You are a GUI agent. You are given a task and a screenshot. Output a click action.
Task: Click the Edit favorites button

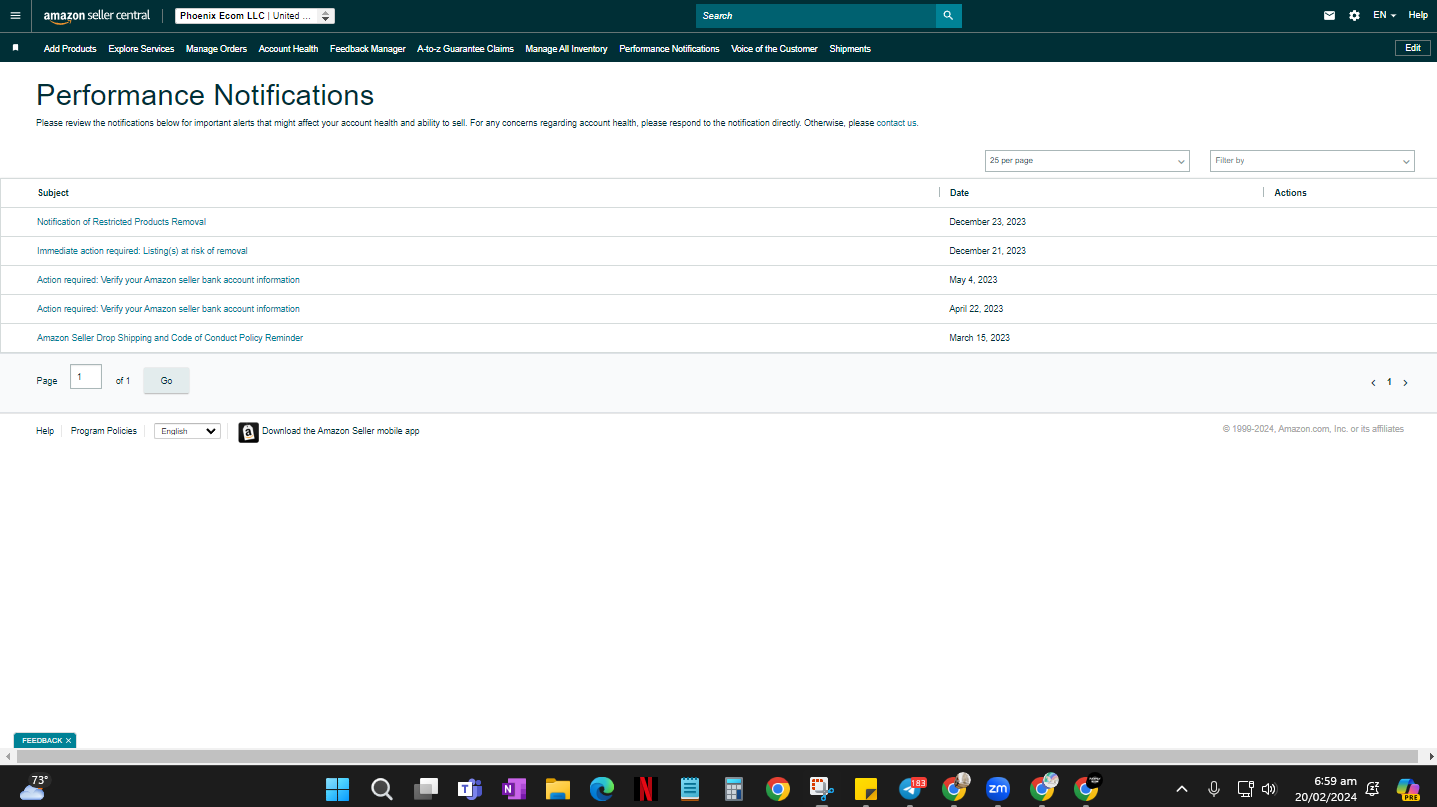pos(1412,48)
